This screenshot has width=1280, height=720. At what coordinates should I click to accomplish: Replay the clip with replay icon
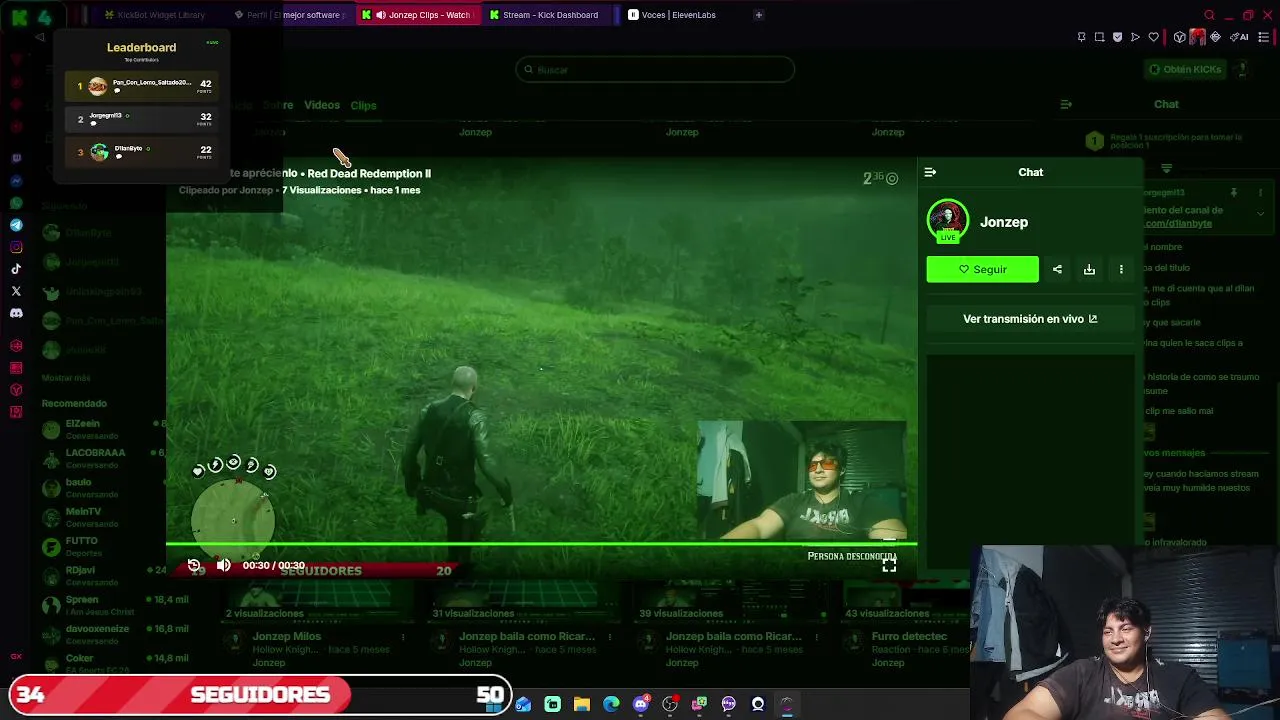click(x=195, y=565)
